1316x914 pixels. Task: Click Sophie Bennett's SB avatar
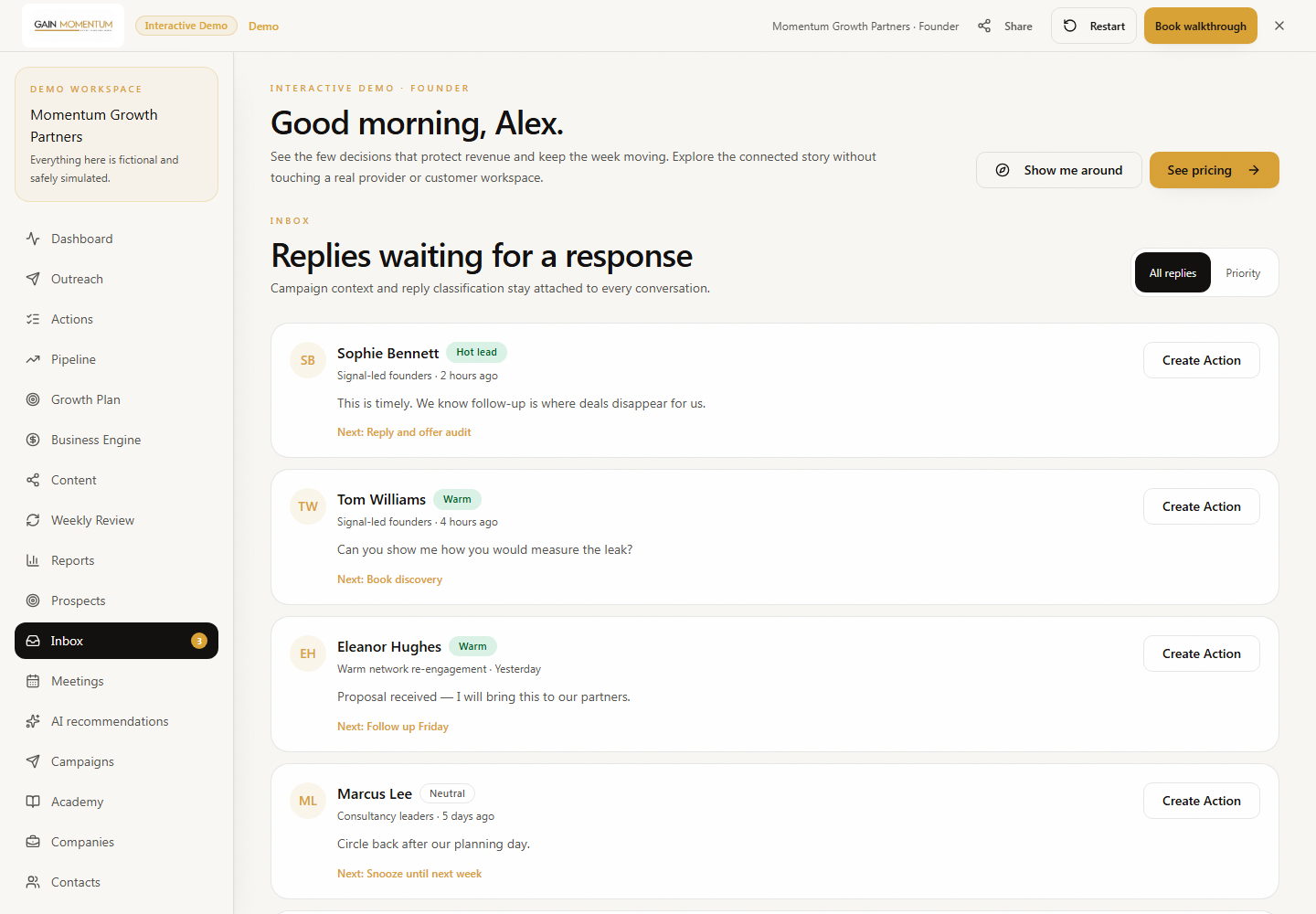click(x=308, y=360)
